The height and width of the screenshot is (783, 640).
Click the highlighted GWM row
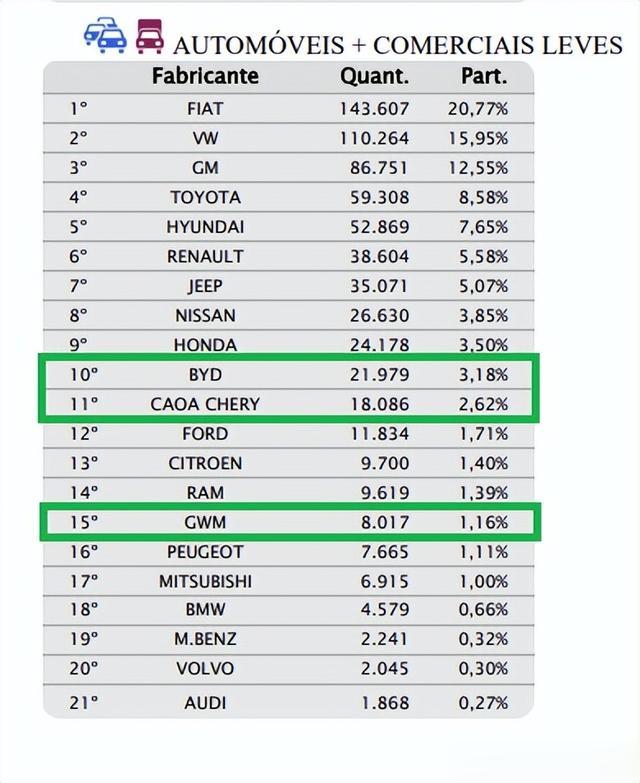[205, 522]
